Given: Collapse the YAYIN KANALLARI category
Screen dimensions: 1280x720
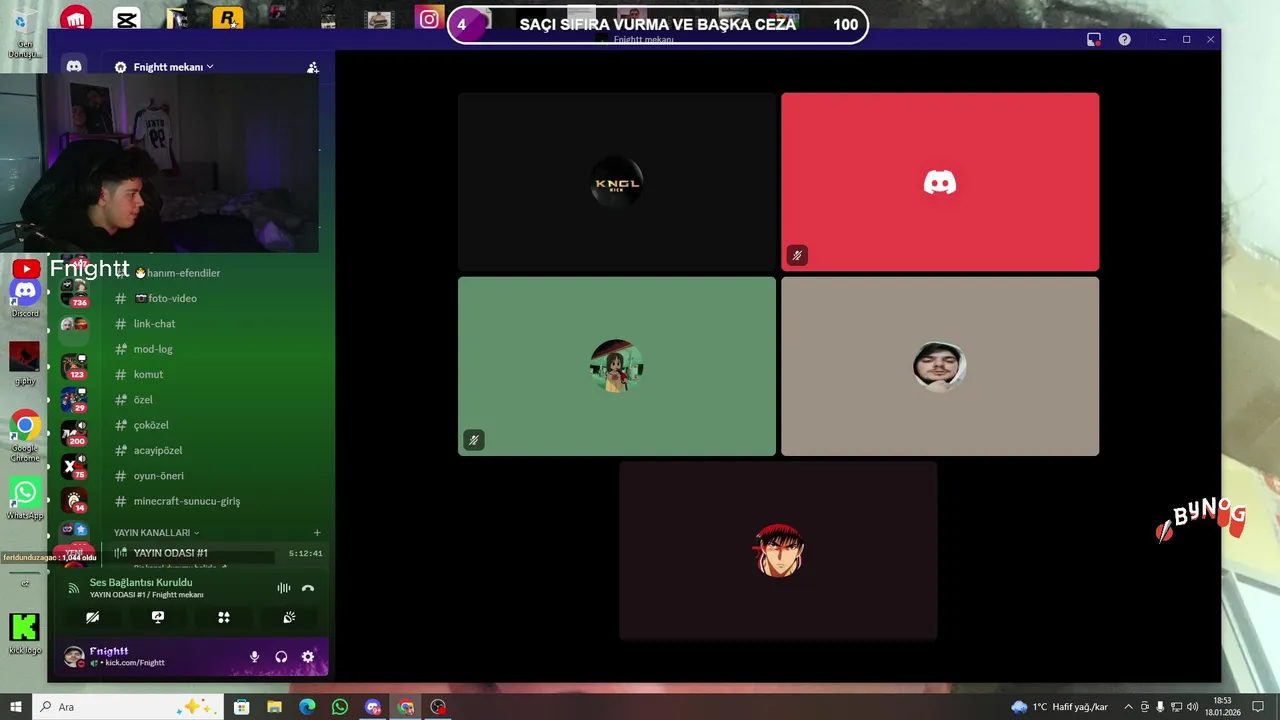Looking at the screenshot, I should click(x=157, y=533).
